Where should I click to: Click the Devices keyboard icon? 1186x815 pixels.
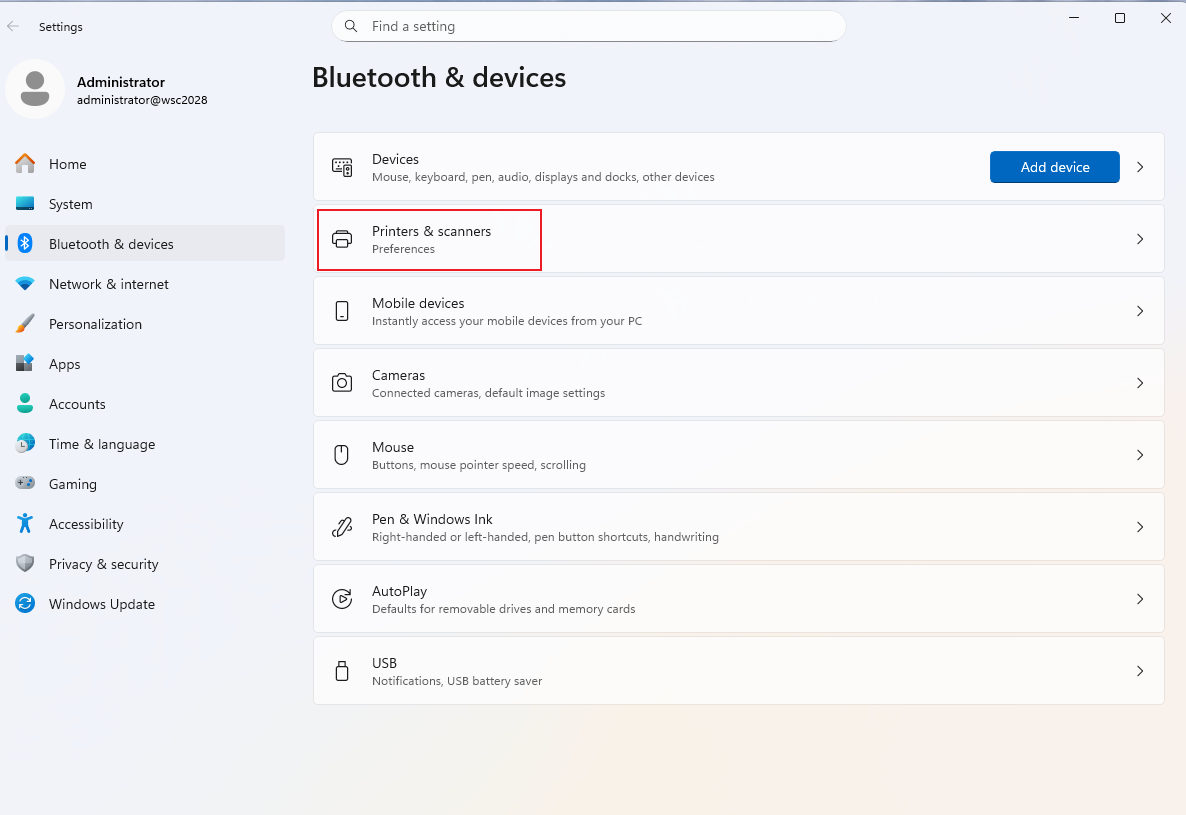[x=342, y=167]
